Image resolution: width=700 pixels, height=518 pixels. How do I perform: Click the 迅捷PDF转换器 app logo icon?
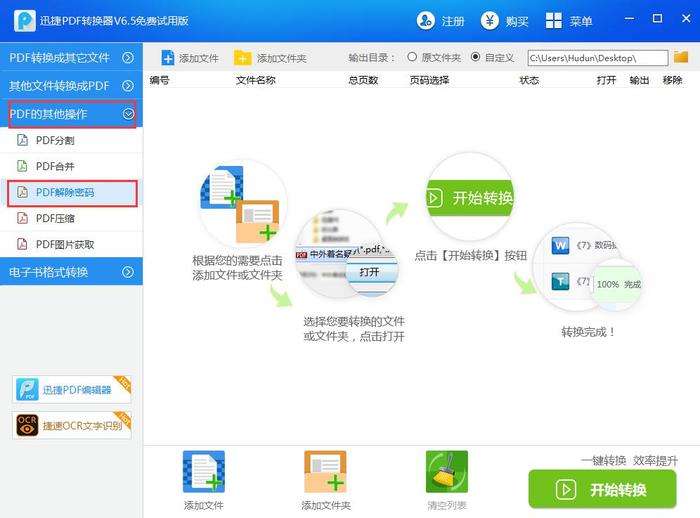(x=25, y=21)
